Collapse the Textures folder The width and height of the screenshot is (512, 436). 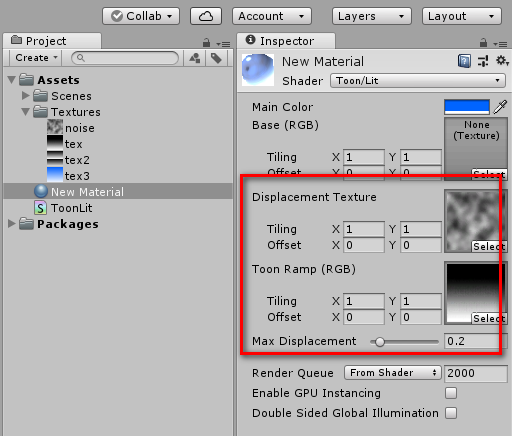(26, 112)
